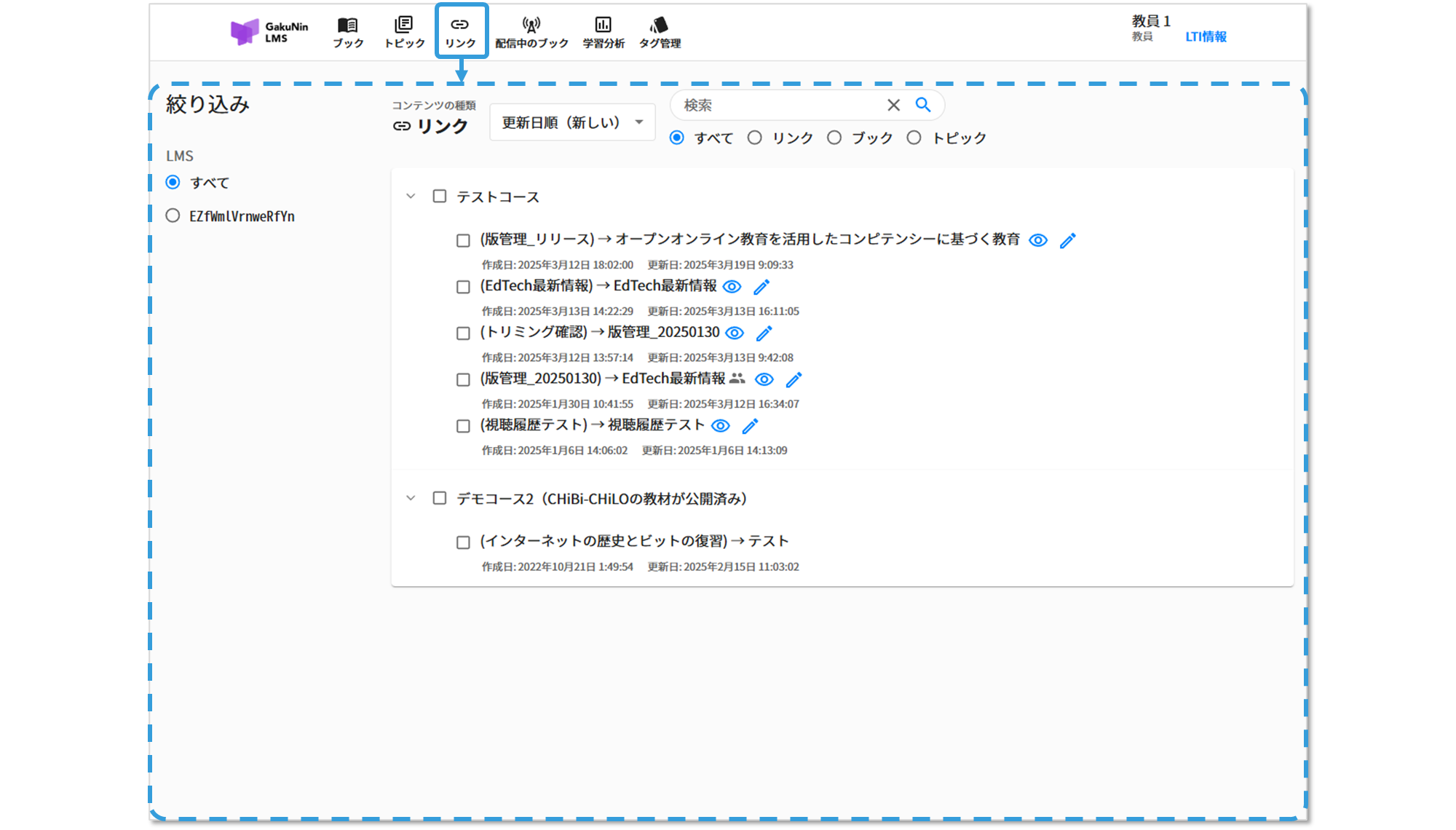The width and height of the screenshot is (1456, 830).
Task: Click the LTI情報 link
Action: pos(1206,36)
